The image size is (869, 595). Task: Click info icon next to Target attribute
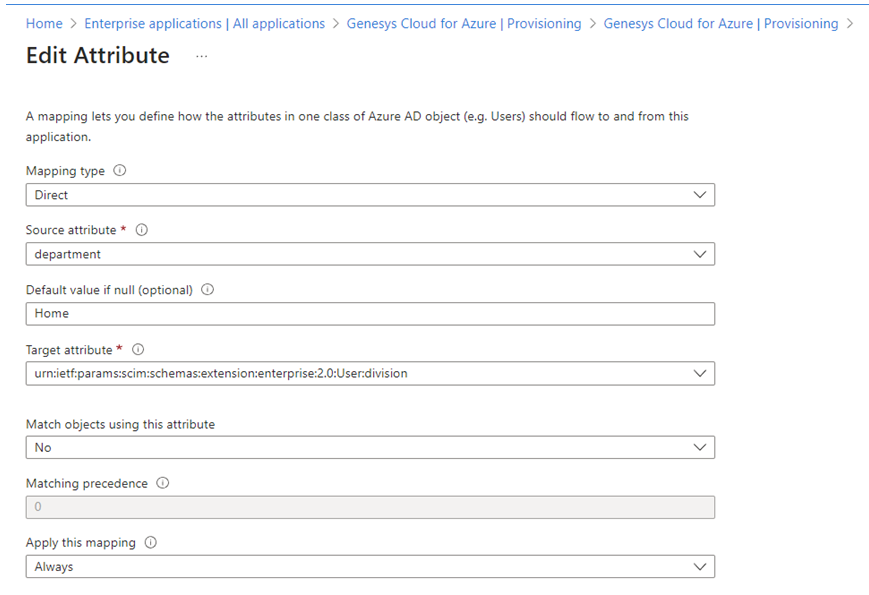pos(138,350)
